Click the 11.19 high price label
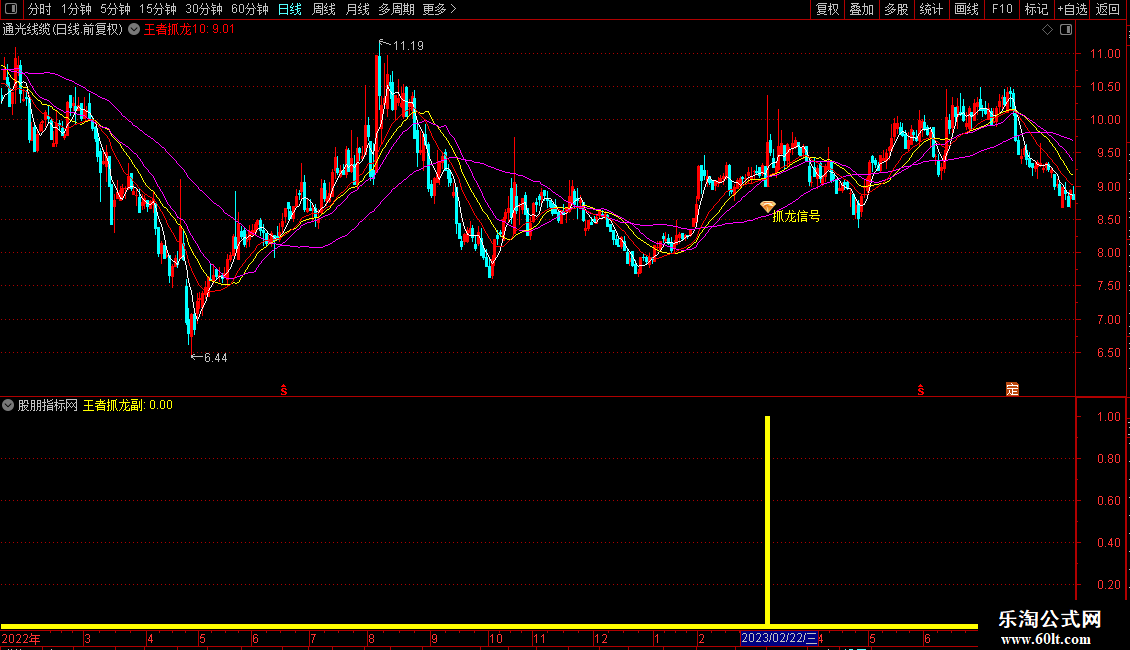 coord(409,45)
